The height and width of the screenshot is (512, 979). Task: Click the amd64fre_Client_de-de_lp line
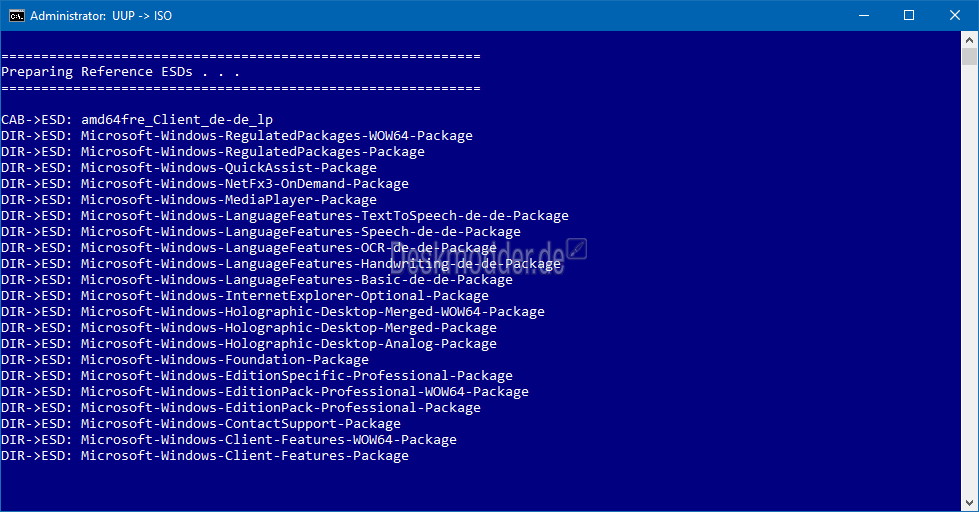[x=137, y=119]
